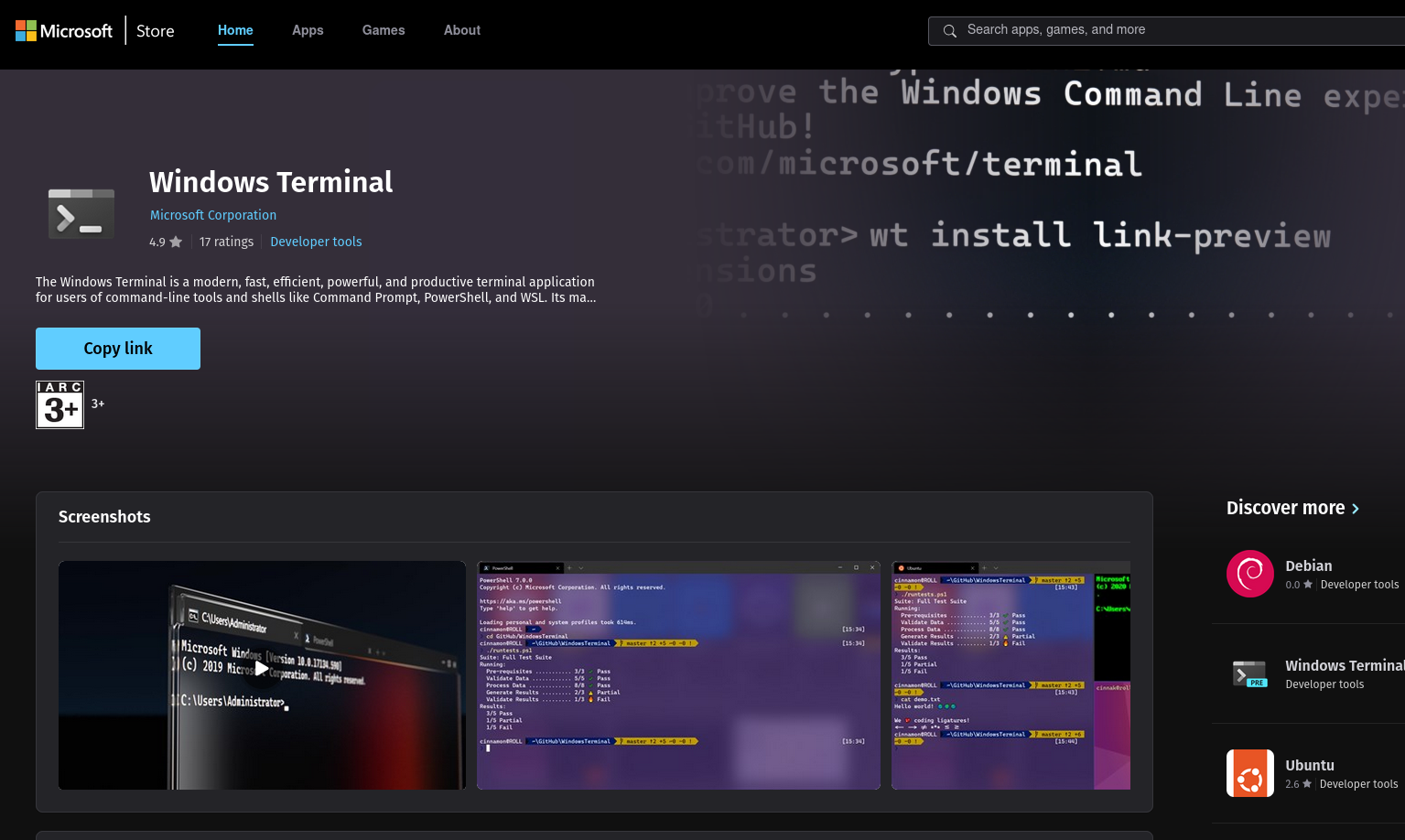Screen dimensions: 1405x840
Task: Click the Microsoft logo
Action: 63,31
